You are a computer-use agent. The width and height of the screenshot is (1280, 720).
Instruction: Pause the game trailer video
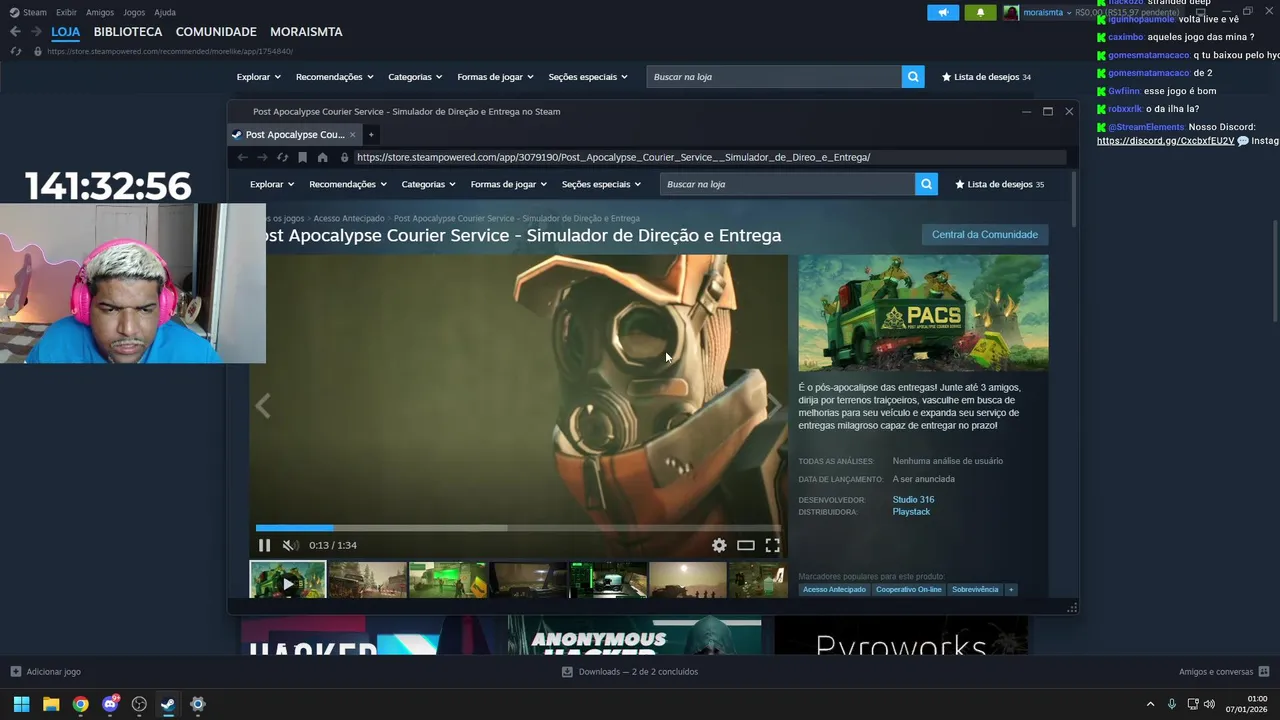[264, 545]
